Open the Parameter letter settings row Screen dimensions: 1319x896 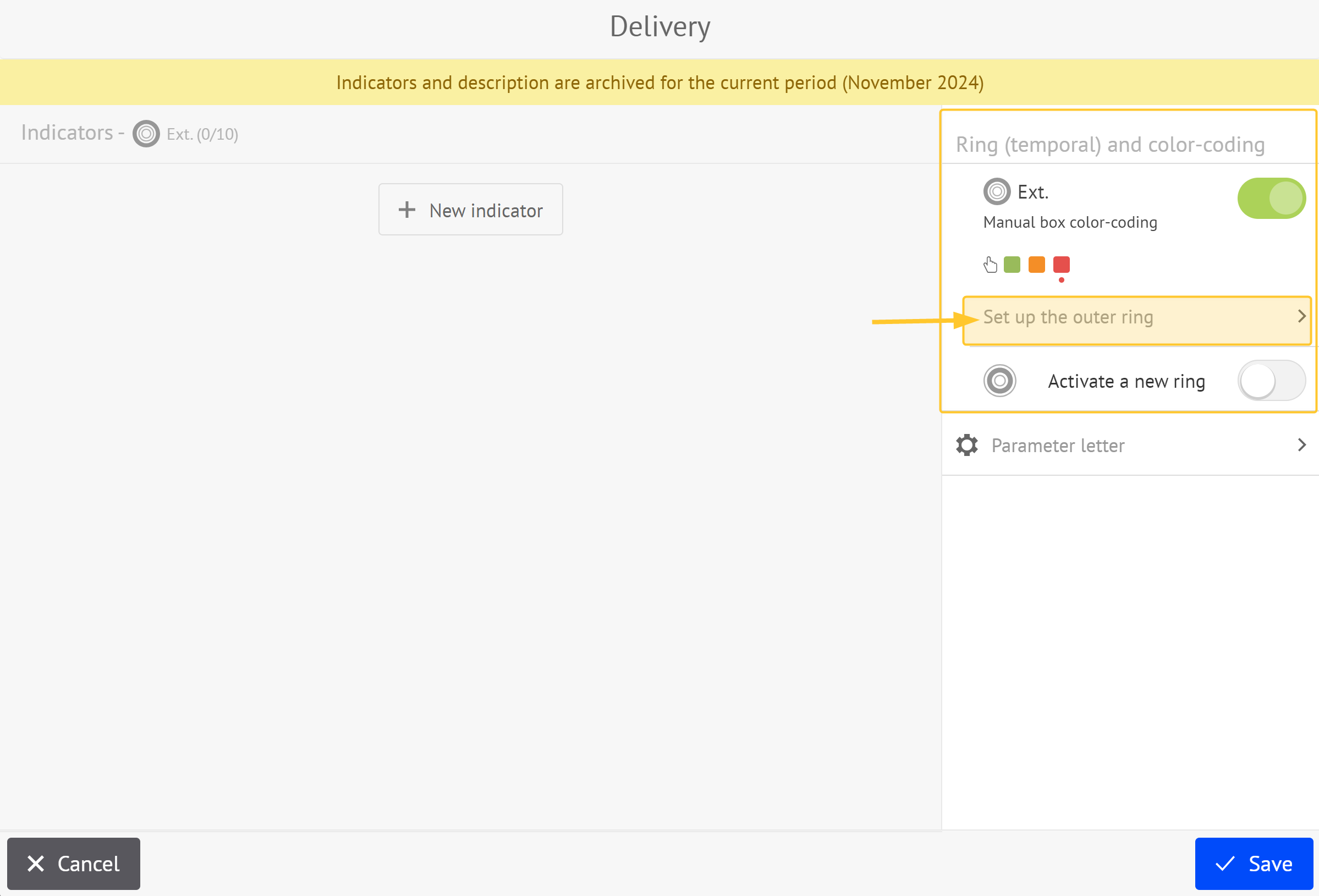point(1130,446)
